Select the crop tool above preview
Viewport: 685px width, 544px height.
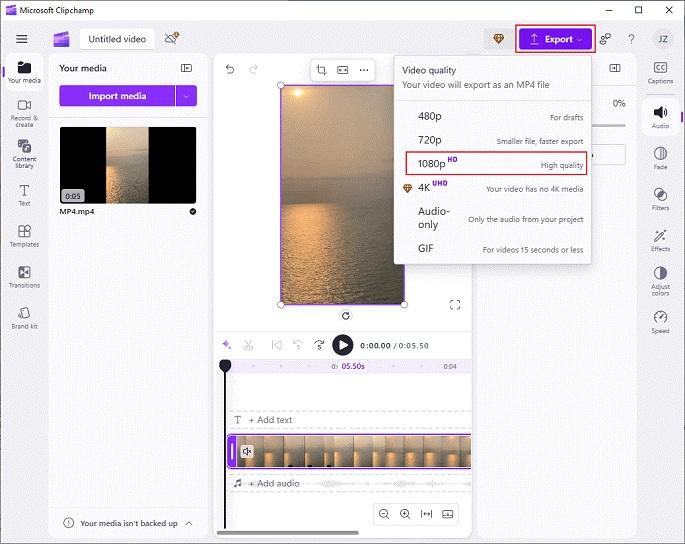pos(321,70)
